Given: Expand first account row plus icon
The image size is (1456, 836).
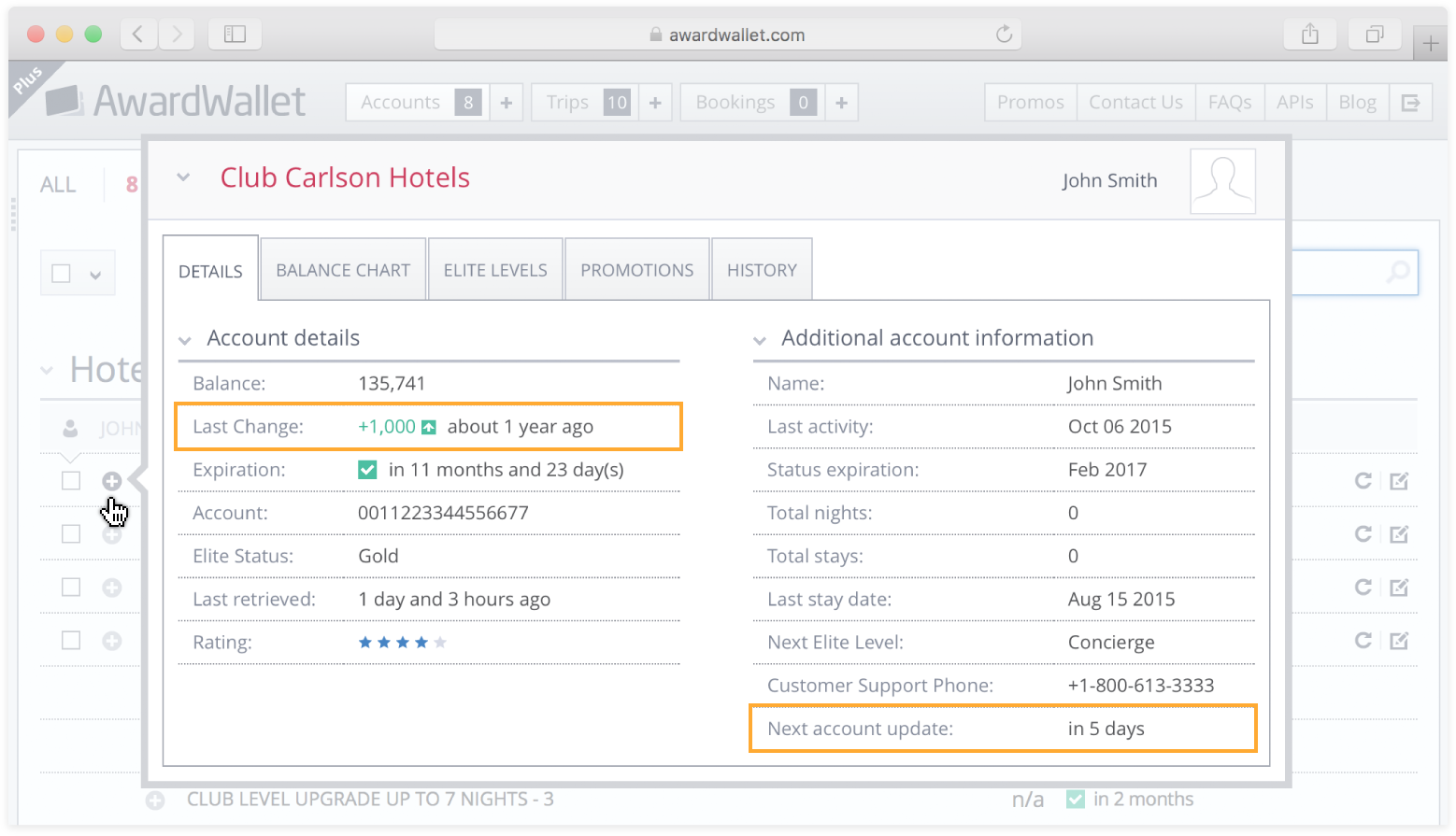Looking at the screenshot, I should pyautogui.click(x=112, y=481).
